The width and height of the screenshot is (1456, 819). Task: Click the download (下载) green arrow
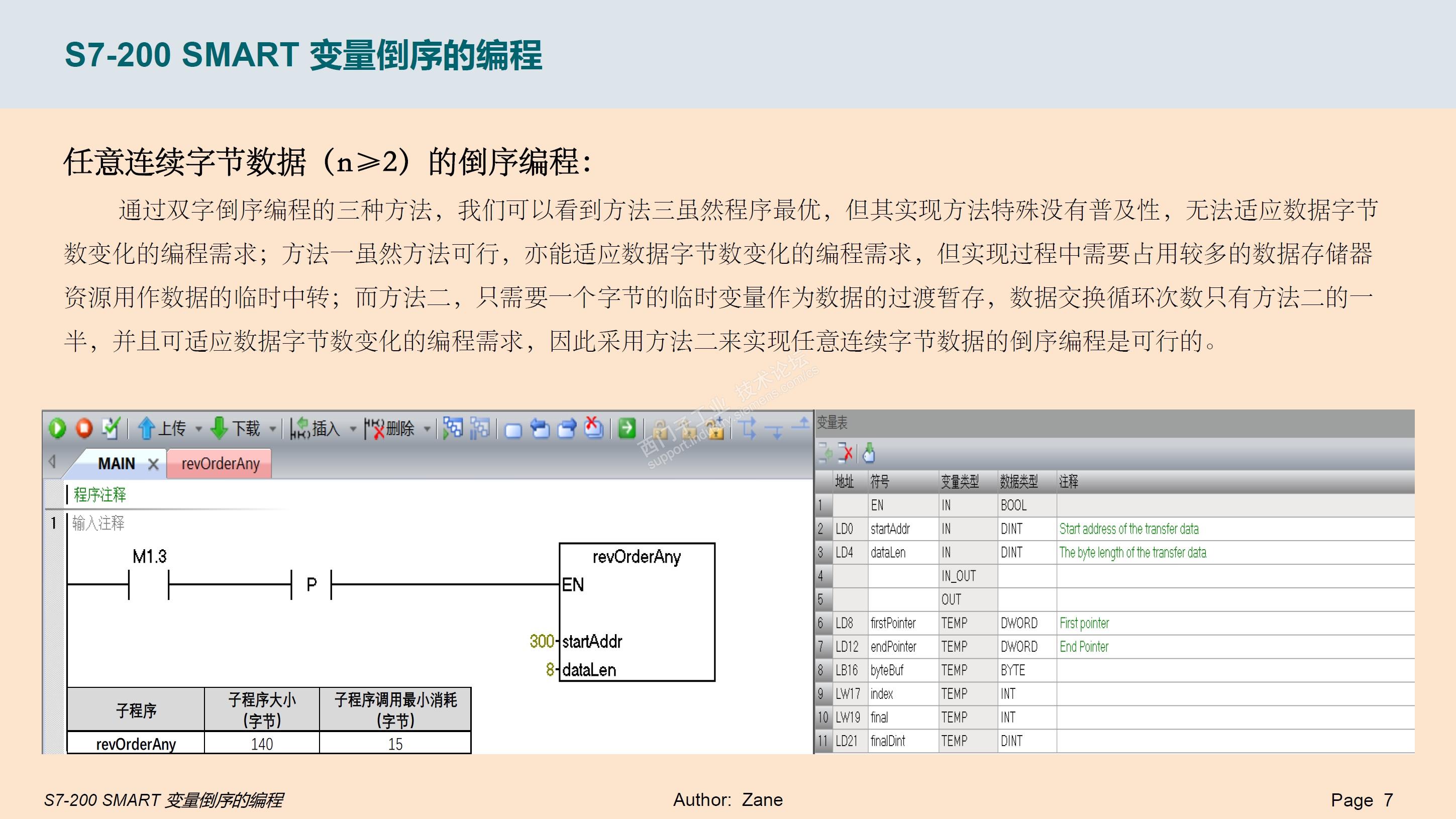pos(219,429)
